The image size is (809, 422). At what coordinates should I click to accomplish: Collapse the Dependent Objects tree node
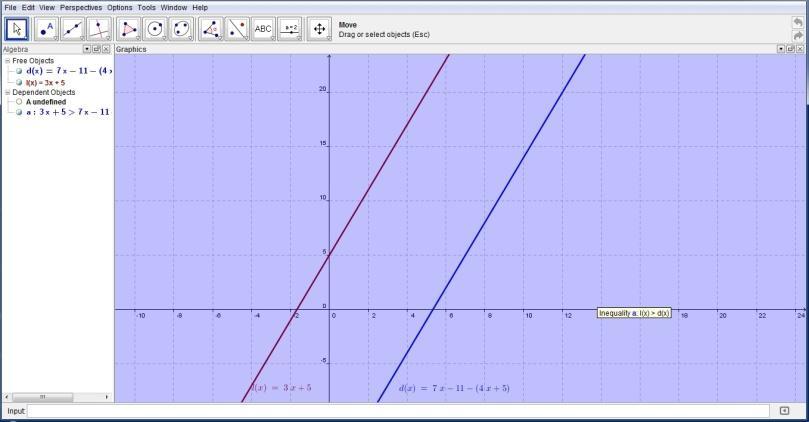pyautogui.click(x=8, y=92)
